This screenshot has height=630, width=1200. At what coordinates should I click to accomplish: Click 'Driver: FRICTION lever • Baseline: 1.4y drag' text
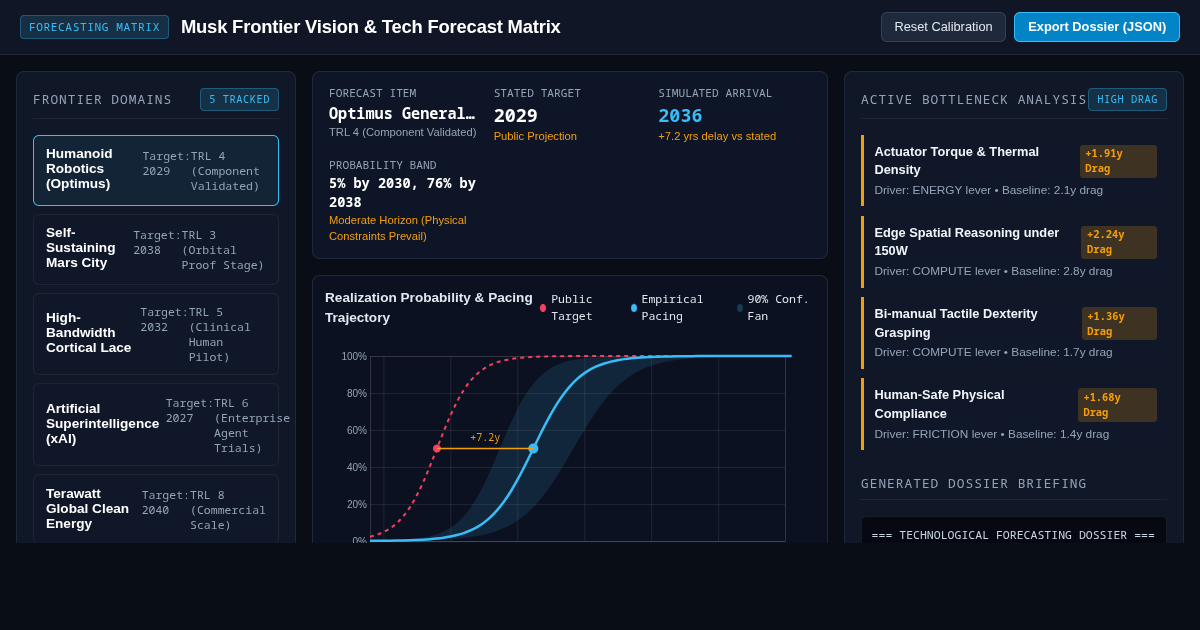point(992,434)
